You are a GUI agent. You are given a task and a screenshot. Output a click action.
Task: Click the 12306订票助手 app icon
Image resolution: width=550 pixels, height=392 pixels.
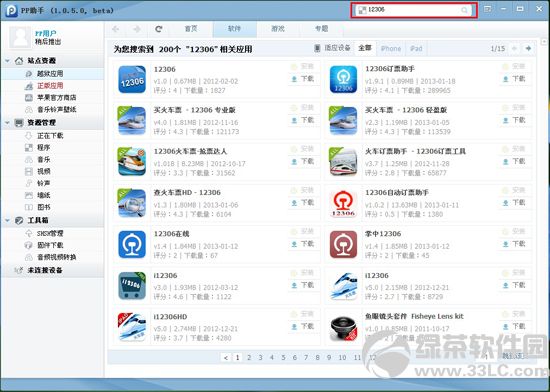tap(343, 80)
